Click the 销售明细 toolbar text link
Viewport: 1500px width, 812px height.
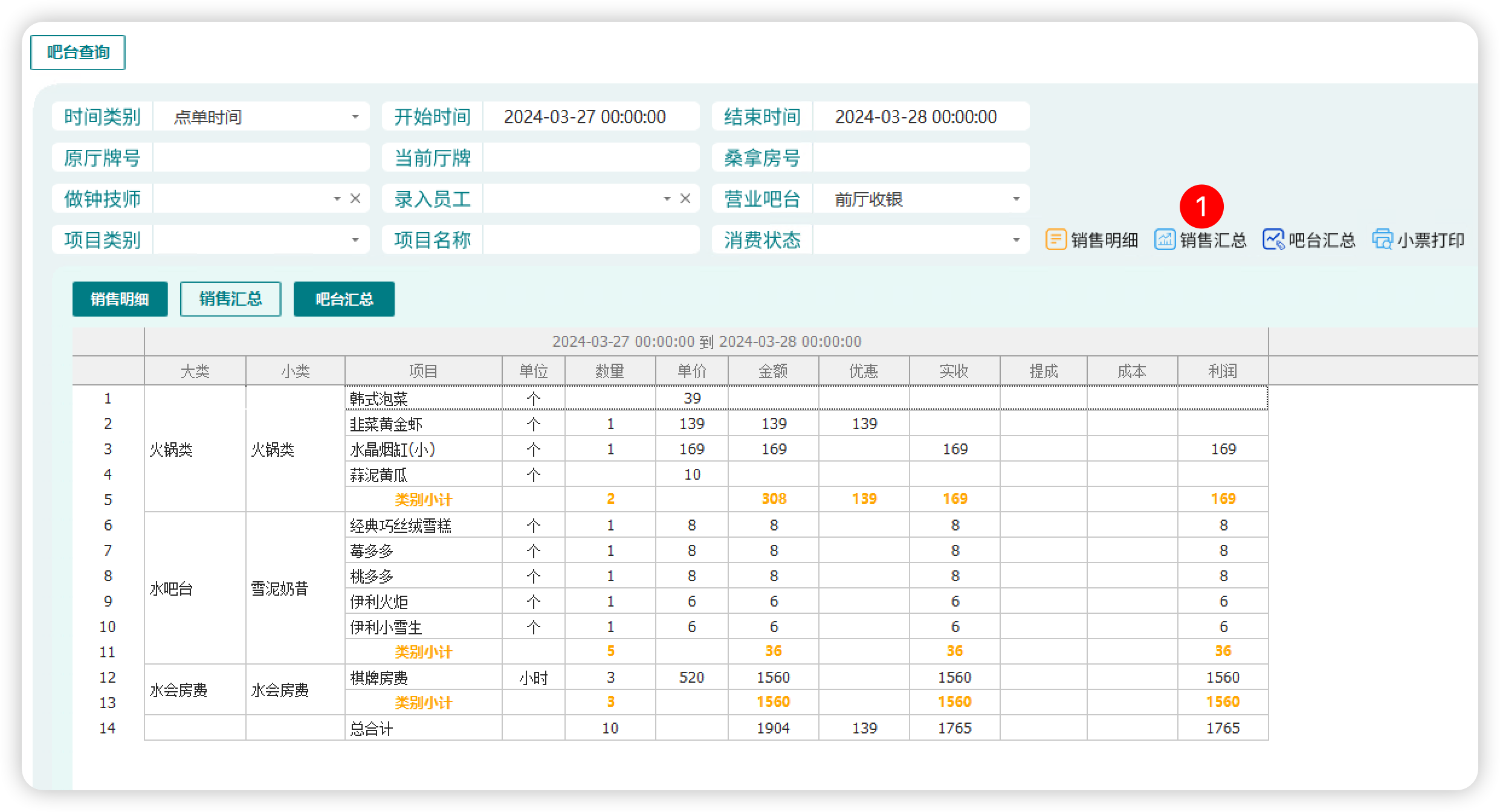(x=1104, y=240)
